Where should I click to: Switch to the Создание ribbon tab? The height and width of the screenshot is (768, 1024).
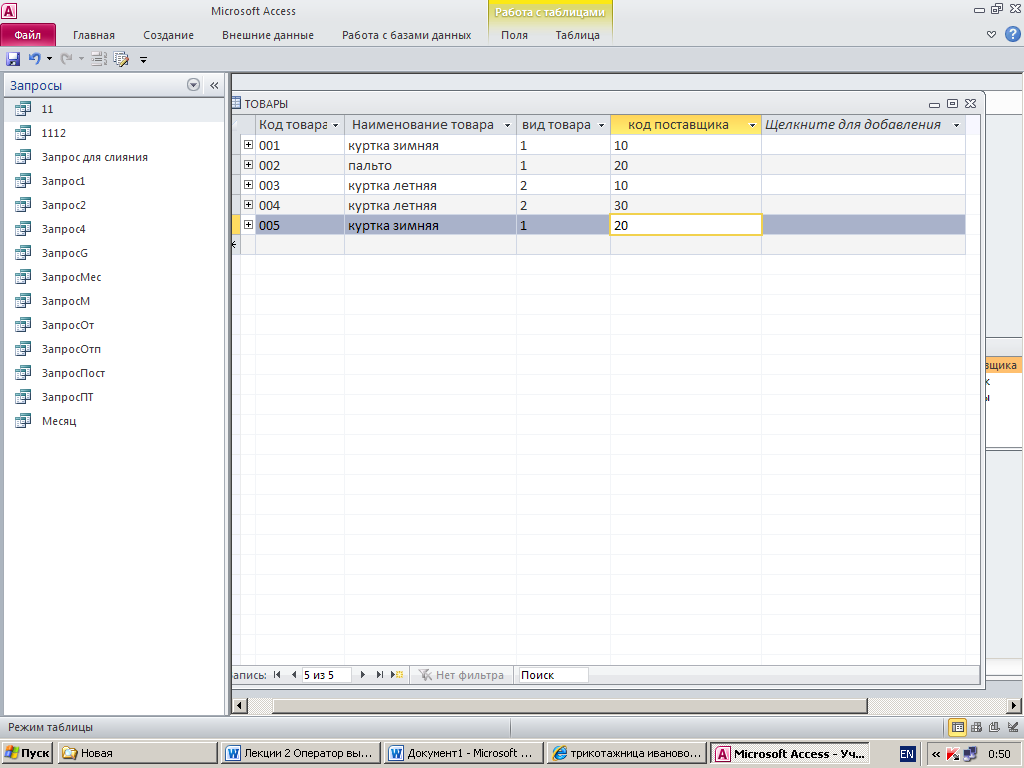click(168, 35)
